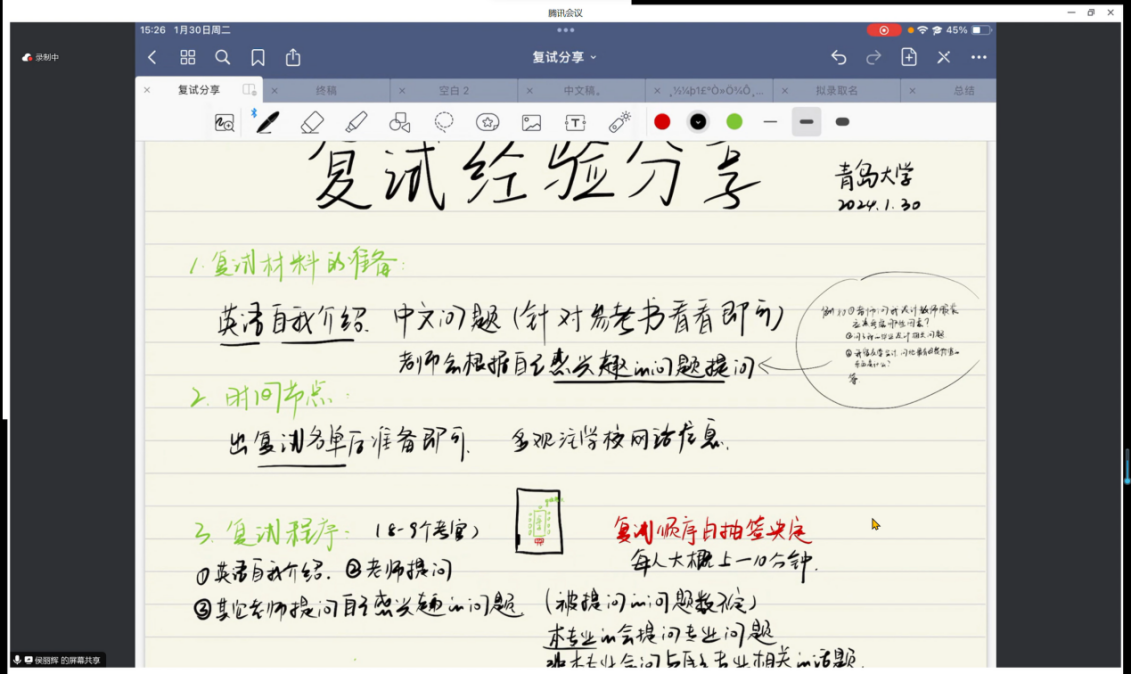1131x674 pixels.
Task: Select the highlighter tool
Action: click(x=356, y=122)
